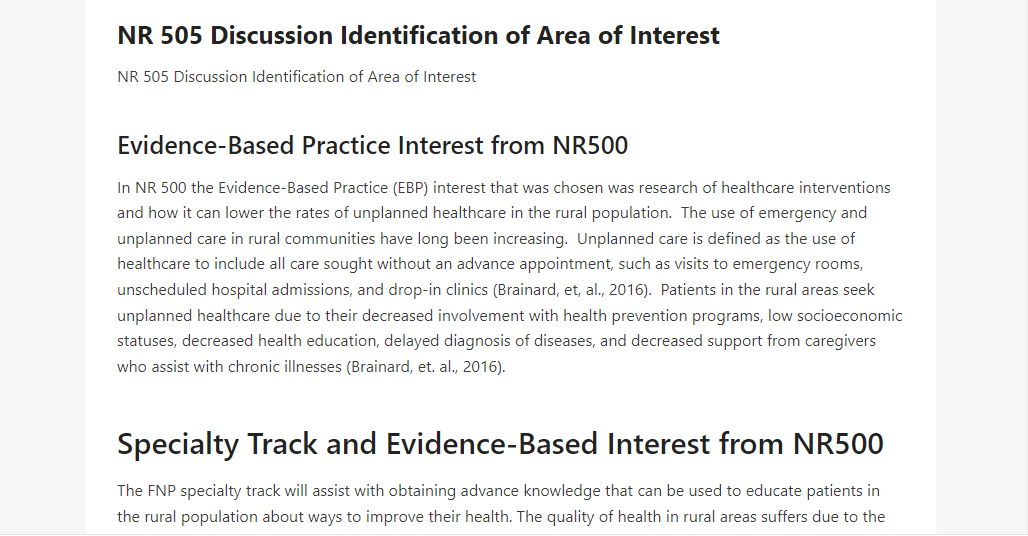1028x536 pixels.
Task: Select the Specialty Track and Evidence-Based Interest heading
Action: (x=500, y=444)
